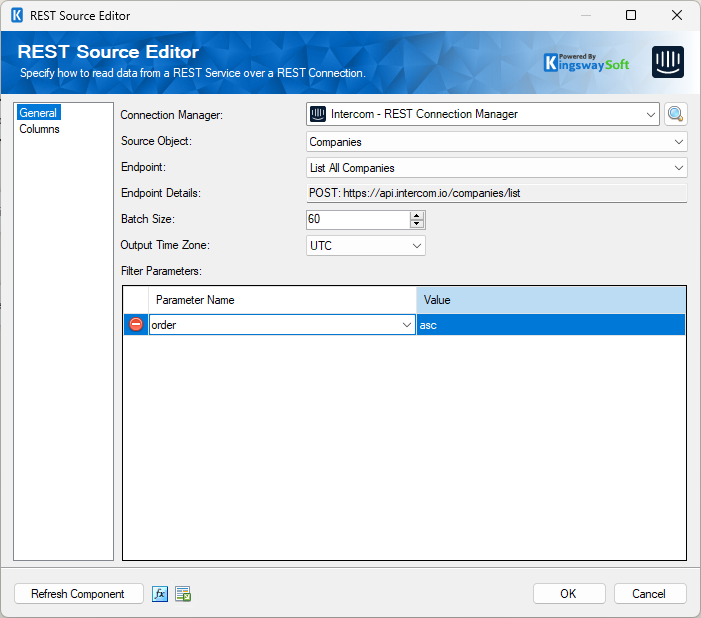The image size is (701, 618).
Task: Select the General page in sidebar
Action: [38, 113]
